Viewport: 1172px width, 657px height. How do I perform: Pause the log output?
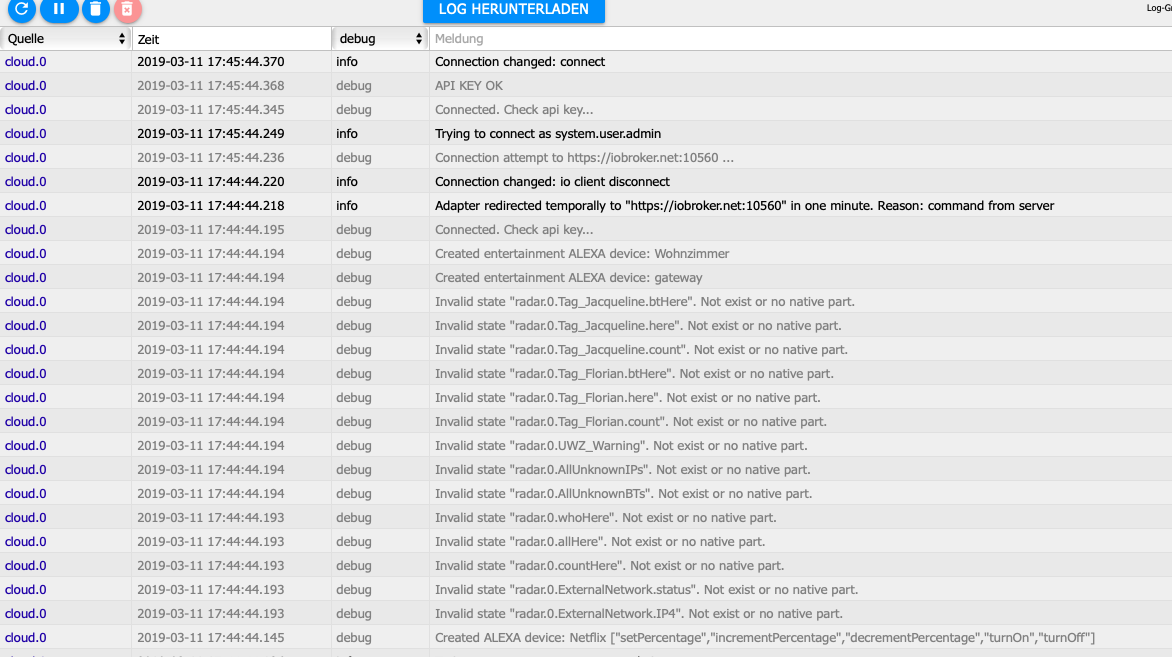coord(58,9)
